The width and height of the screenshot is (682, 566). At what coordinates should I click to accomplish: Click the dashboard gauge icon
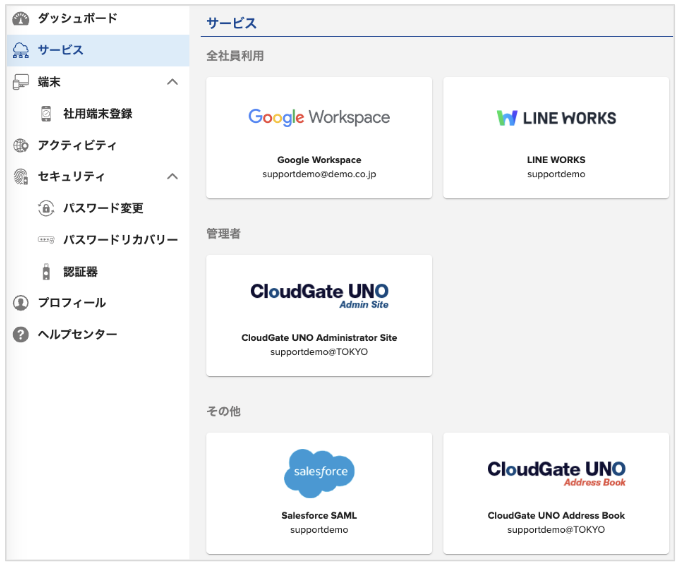(20, 19)
